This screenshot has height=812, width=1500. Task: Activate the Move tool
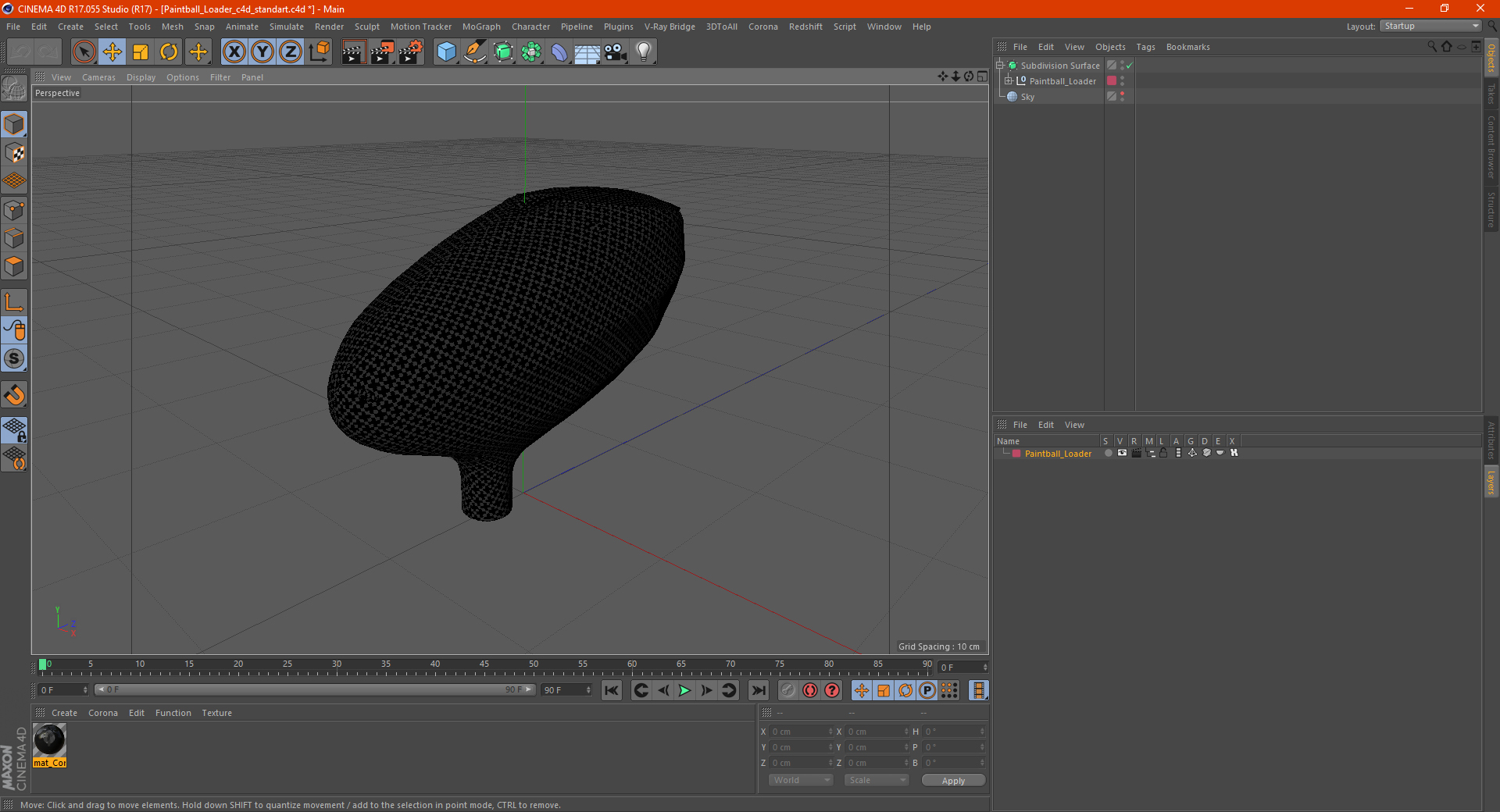tap(112, 52)
